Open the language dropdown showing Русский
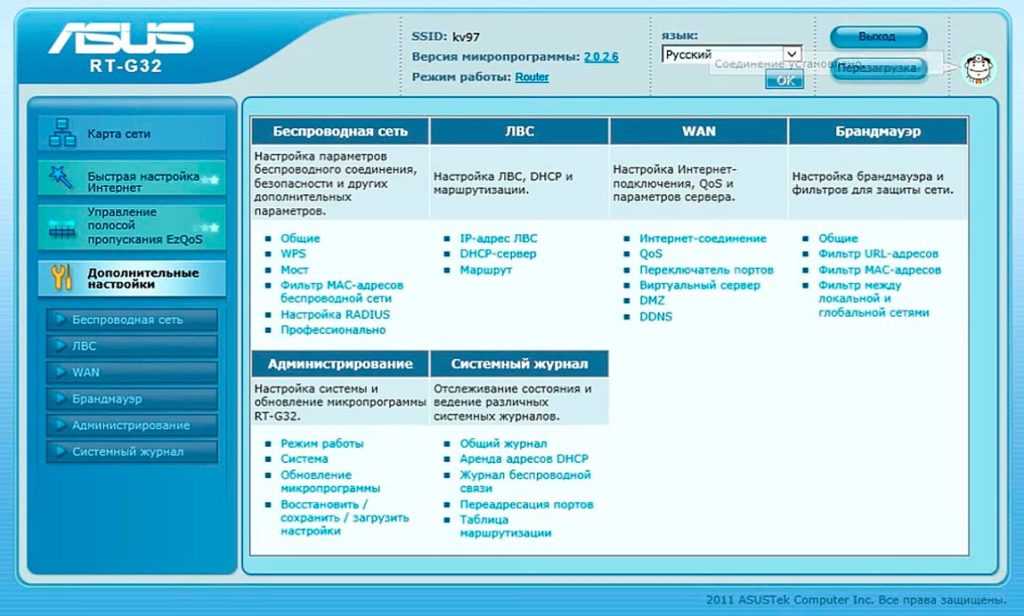Screen dimensions: 1024x616 732,55
